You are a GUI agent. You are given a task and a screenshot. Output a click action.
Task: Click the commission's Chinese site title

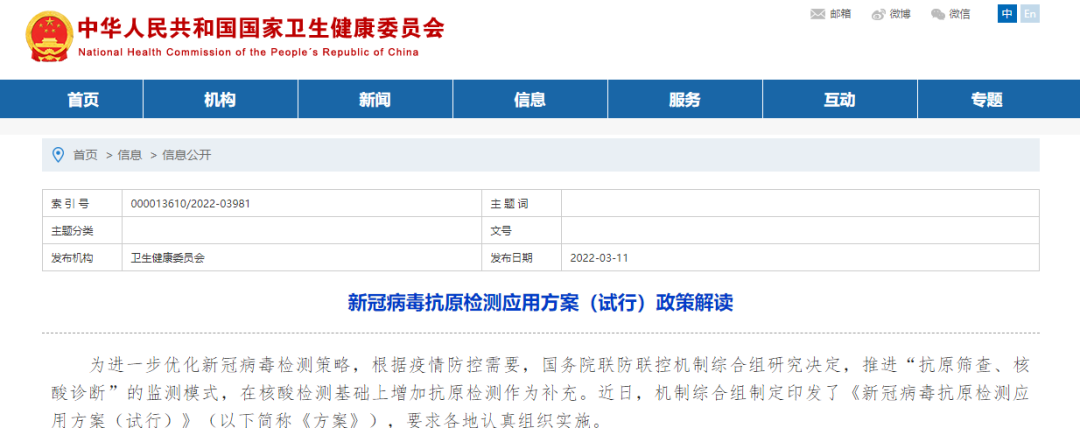click(260, 27)
